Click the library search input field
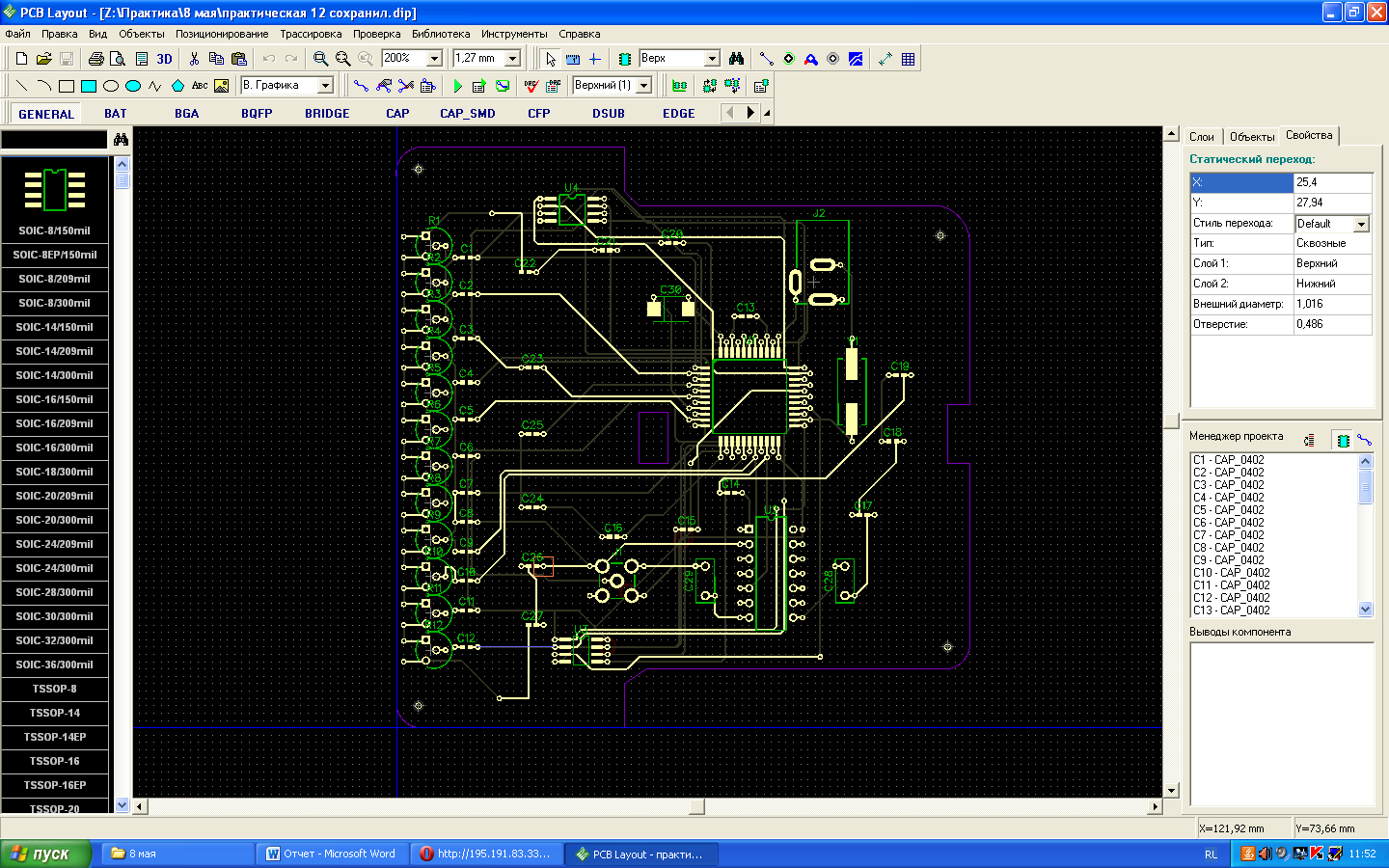This screenshot has height=868, width=1389. pos(54,140)
